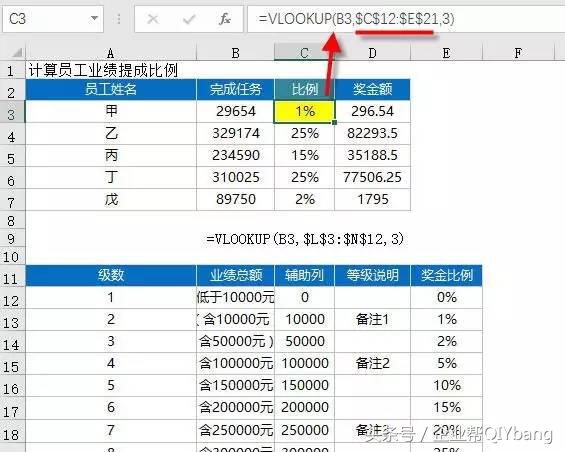Image resolution: width=565 pixels, height=452 pixels.
Task: Click helper column cell 150000
Action: [x=304, y=385]
